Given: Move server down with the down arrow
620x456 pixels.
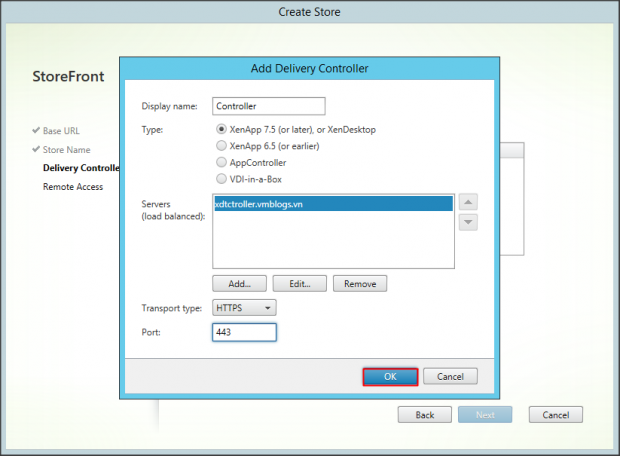Looking at the screenshot, I should (467, 222).
